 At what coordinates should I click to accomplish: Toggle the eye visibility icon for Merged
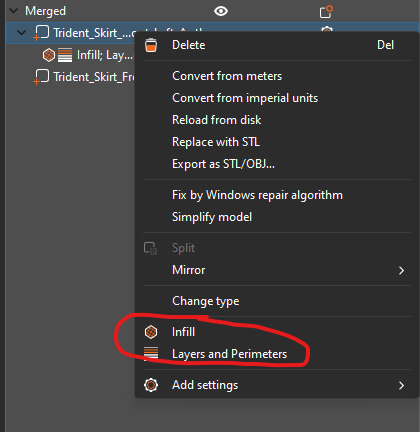221,11
